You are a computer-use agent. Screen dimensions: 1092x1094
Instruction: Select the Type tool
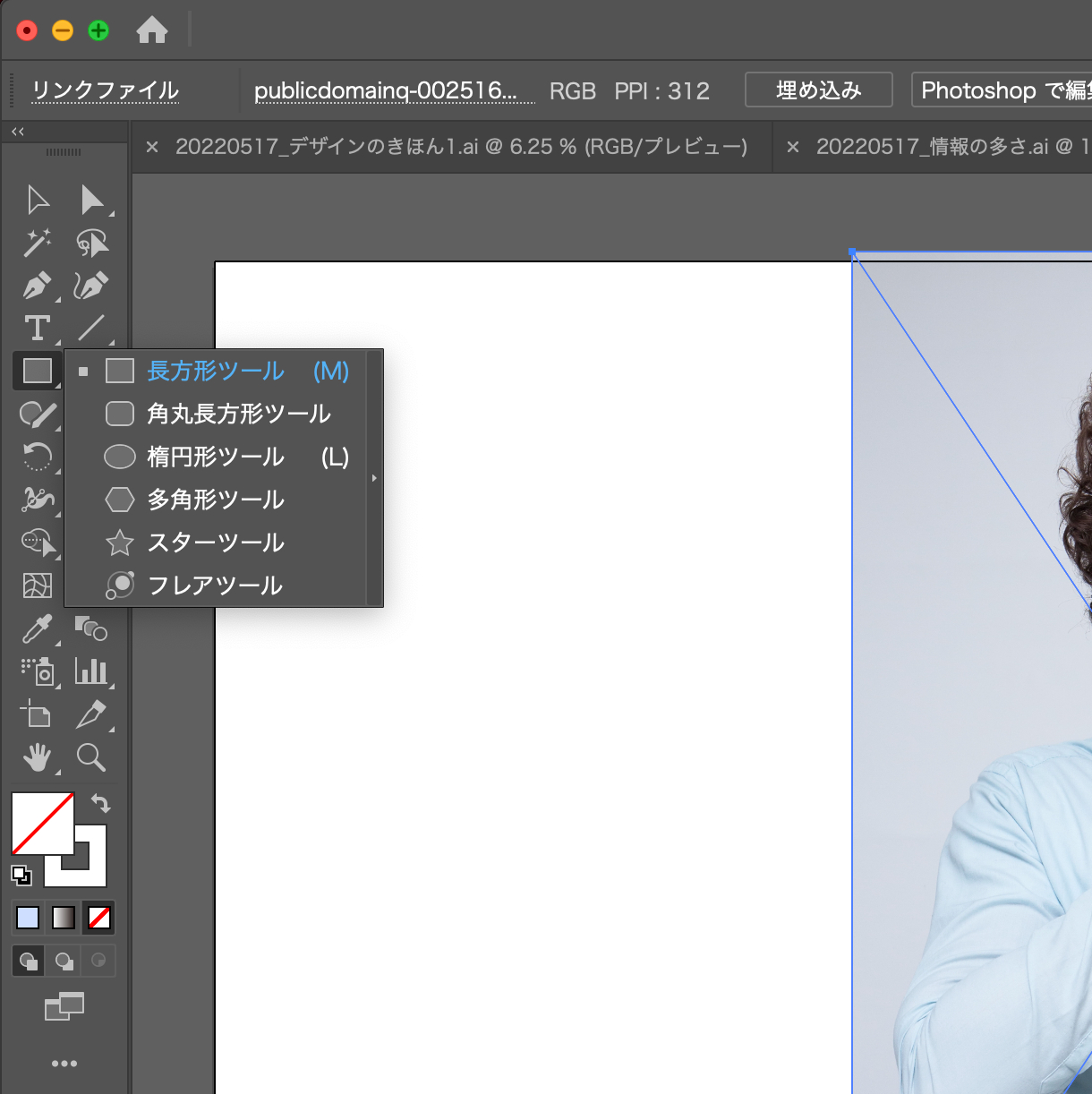tap(37, 328)
